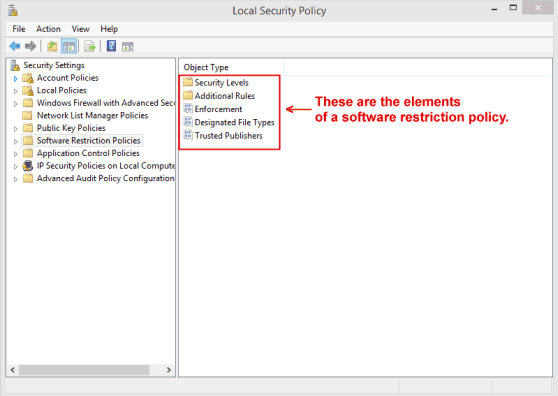
Task: Expand Advanced Audit Policy Configuration node
Action: (15, 179)
